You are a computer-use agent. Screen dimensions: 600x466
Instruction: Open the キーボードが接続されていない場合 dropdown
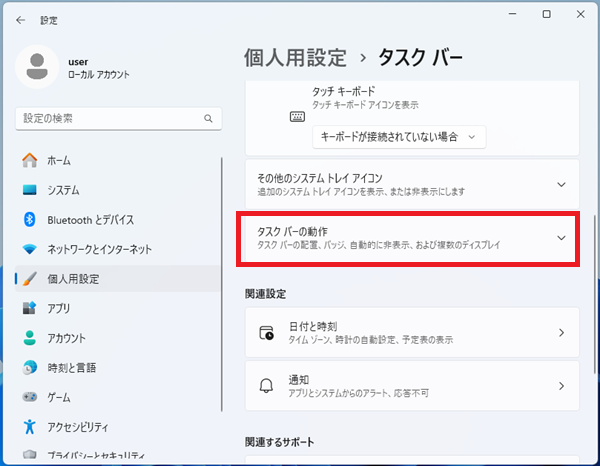click(398, 136)
